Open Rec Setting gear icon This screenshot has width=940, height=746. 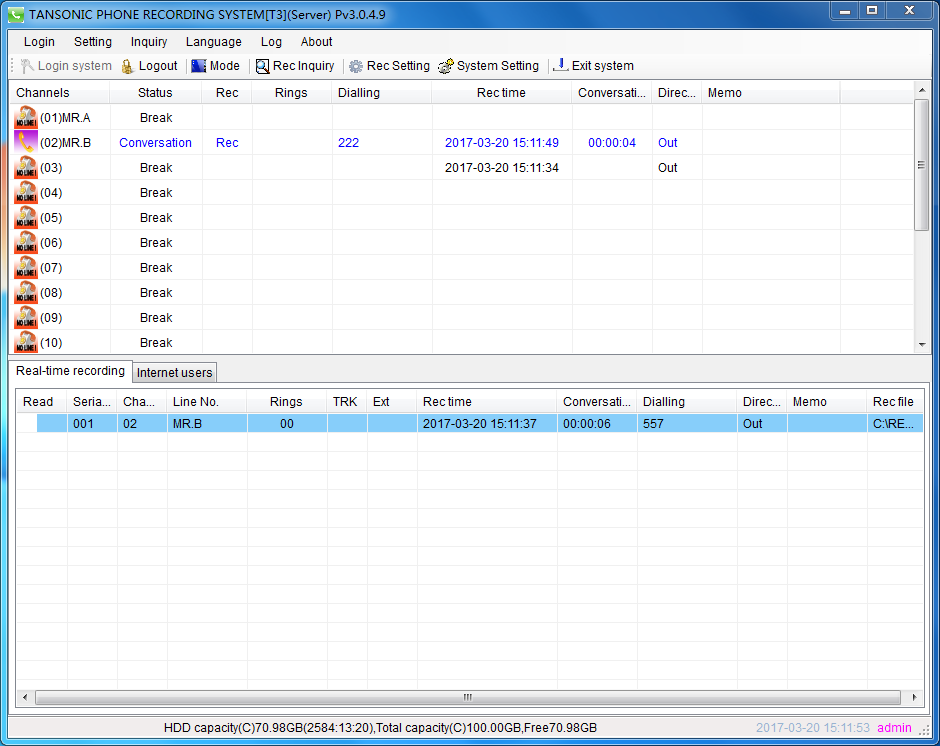pos(356,66)
